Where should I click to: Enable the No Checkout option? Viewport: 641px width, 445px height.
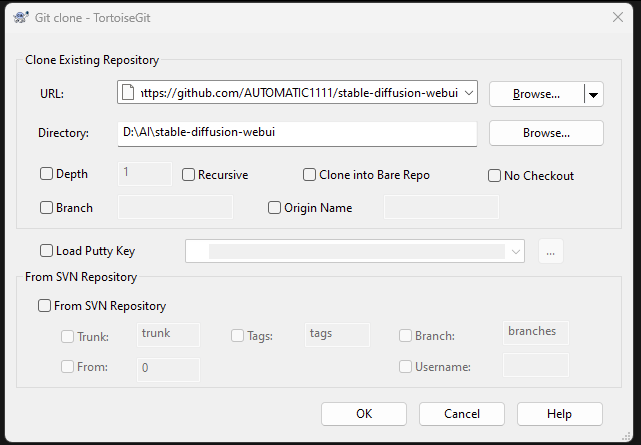coord(494,176)
